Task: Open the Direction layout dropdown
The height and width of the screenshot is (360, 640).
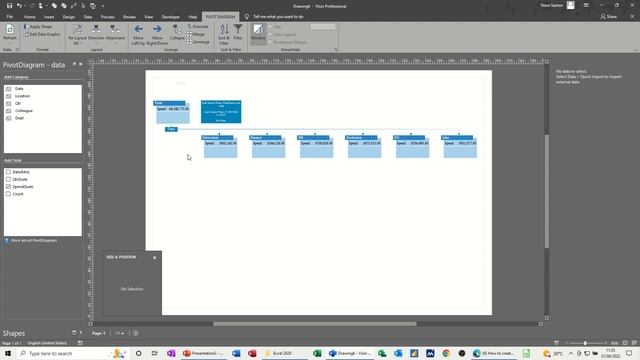Action: [96, 34]
